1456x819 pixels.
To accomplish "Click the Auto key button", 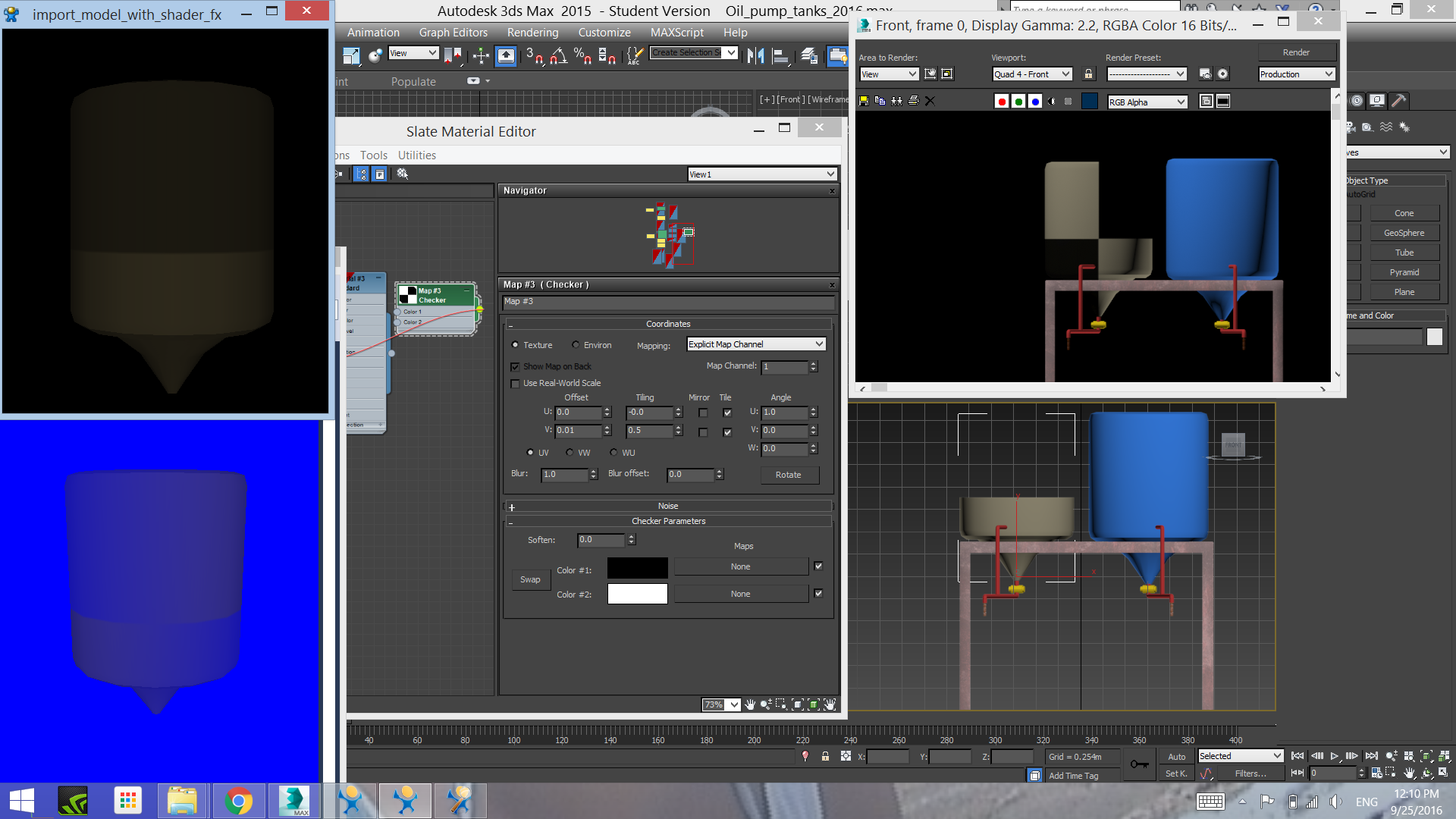I will click(1177, 757).
